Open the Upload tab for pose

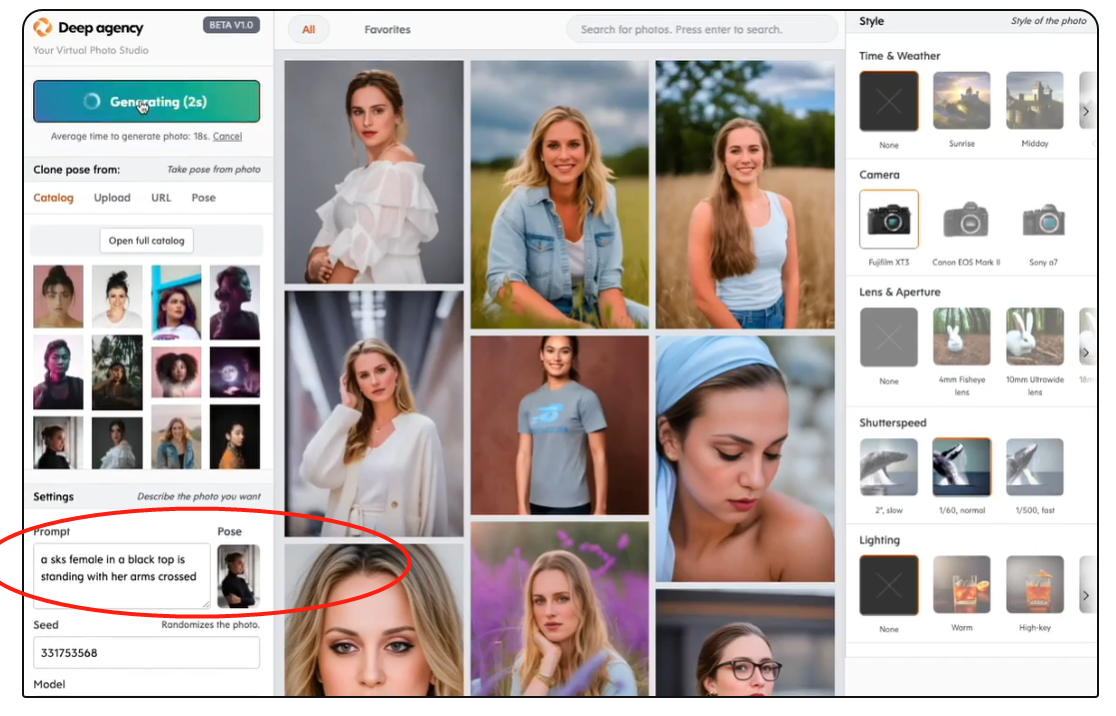[x=112, y=198]
